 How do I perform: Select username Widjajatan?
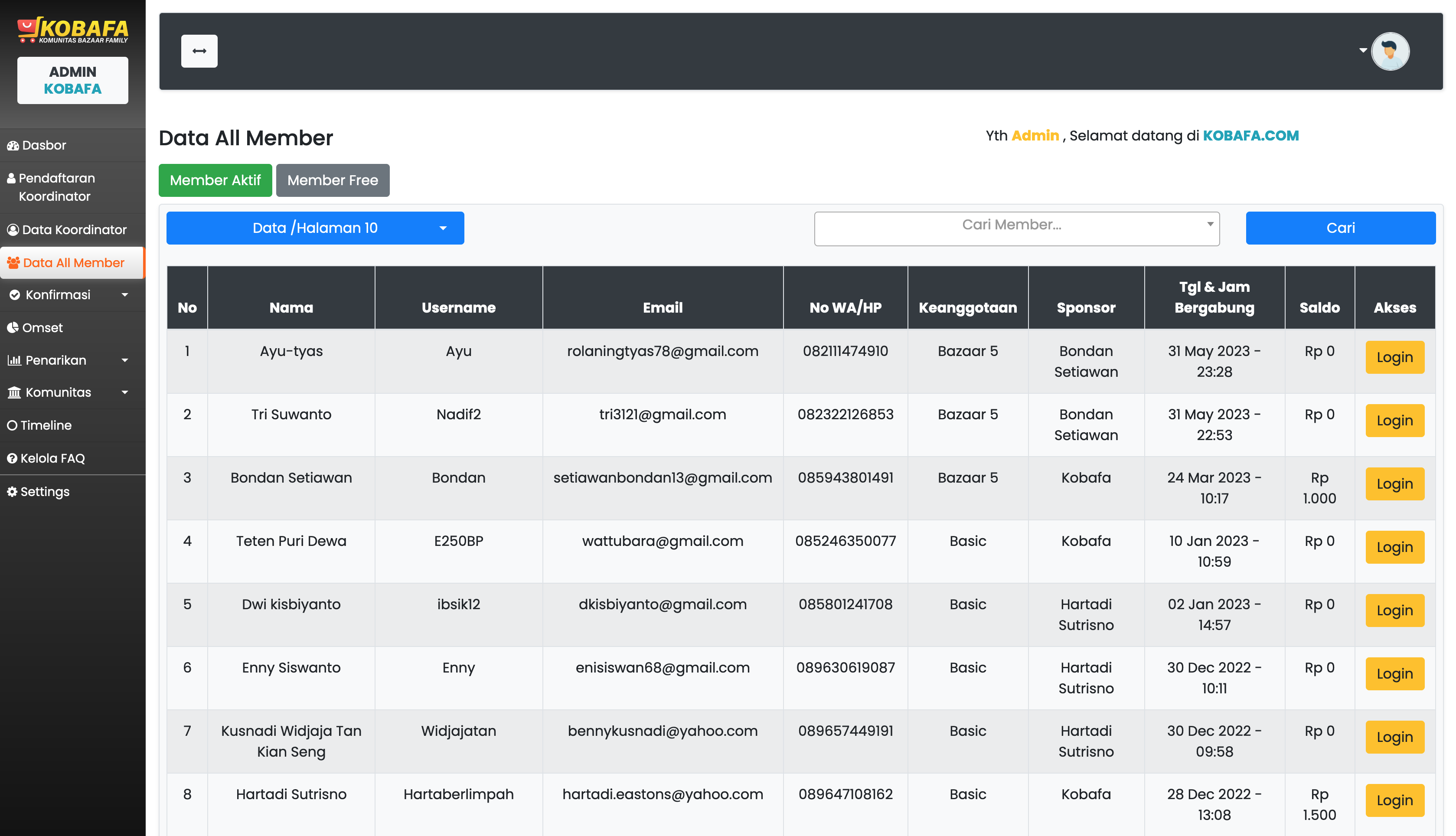click(x=459, y=731)
